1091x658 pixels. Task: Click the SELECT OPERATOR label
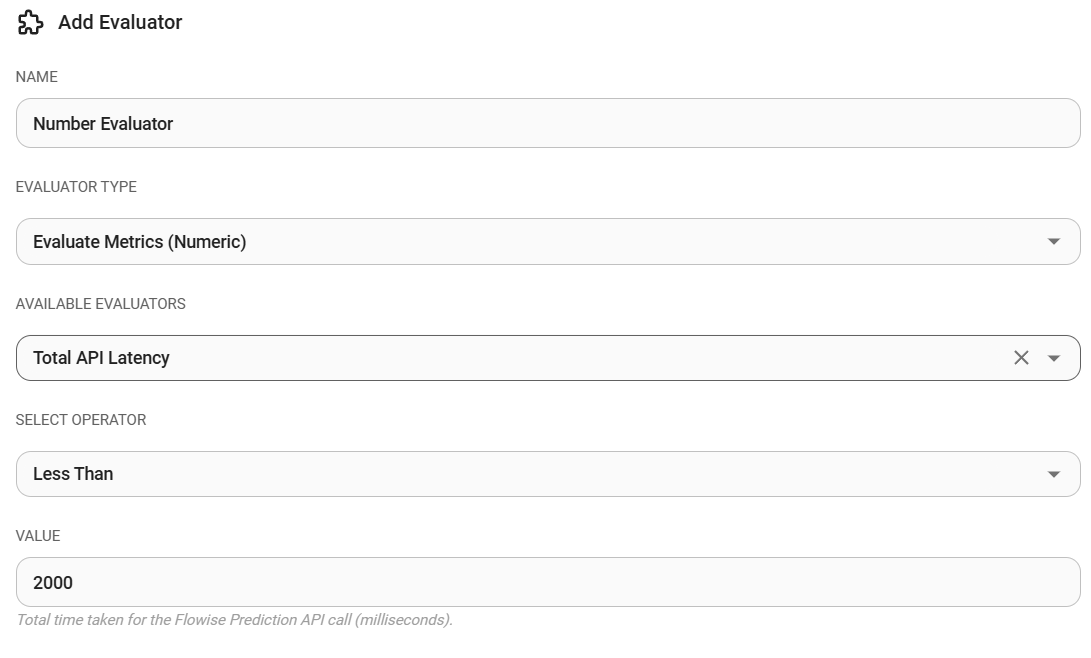(81, 420)
